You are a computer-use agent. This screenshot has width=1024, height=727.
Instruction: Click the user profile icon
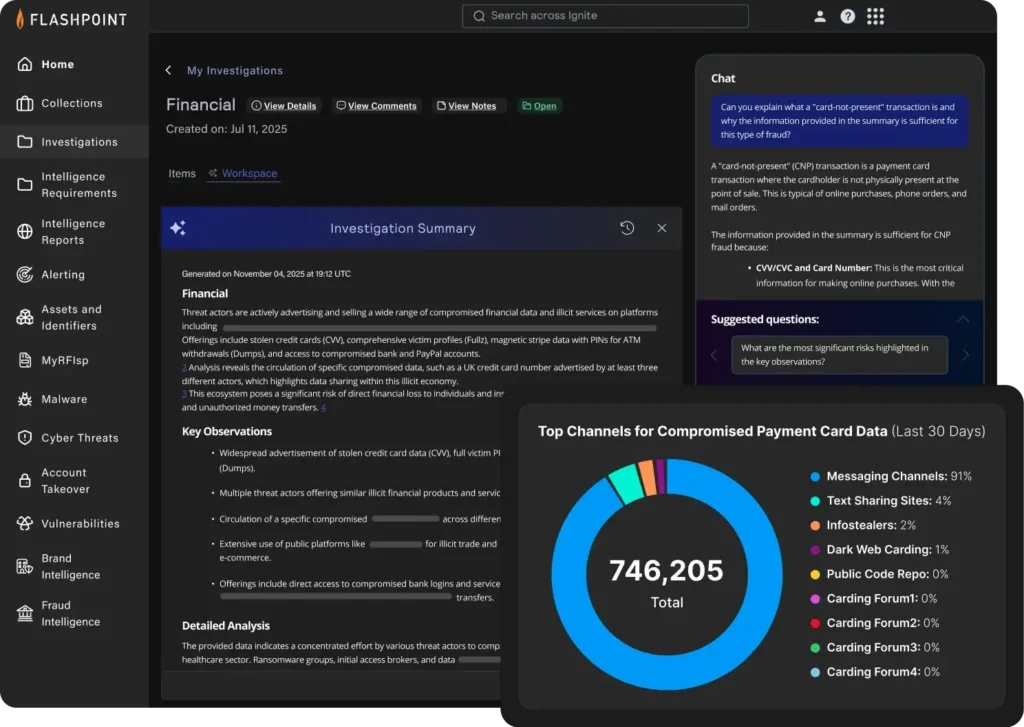click(820, 16)
